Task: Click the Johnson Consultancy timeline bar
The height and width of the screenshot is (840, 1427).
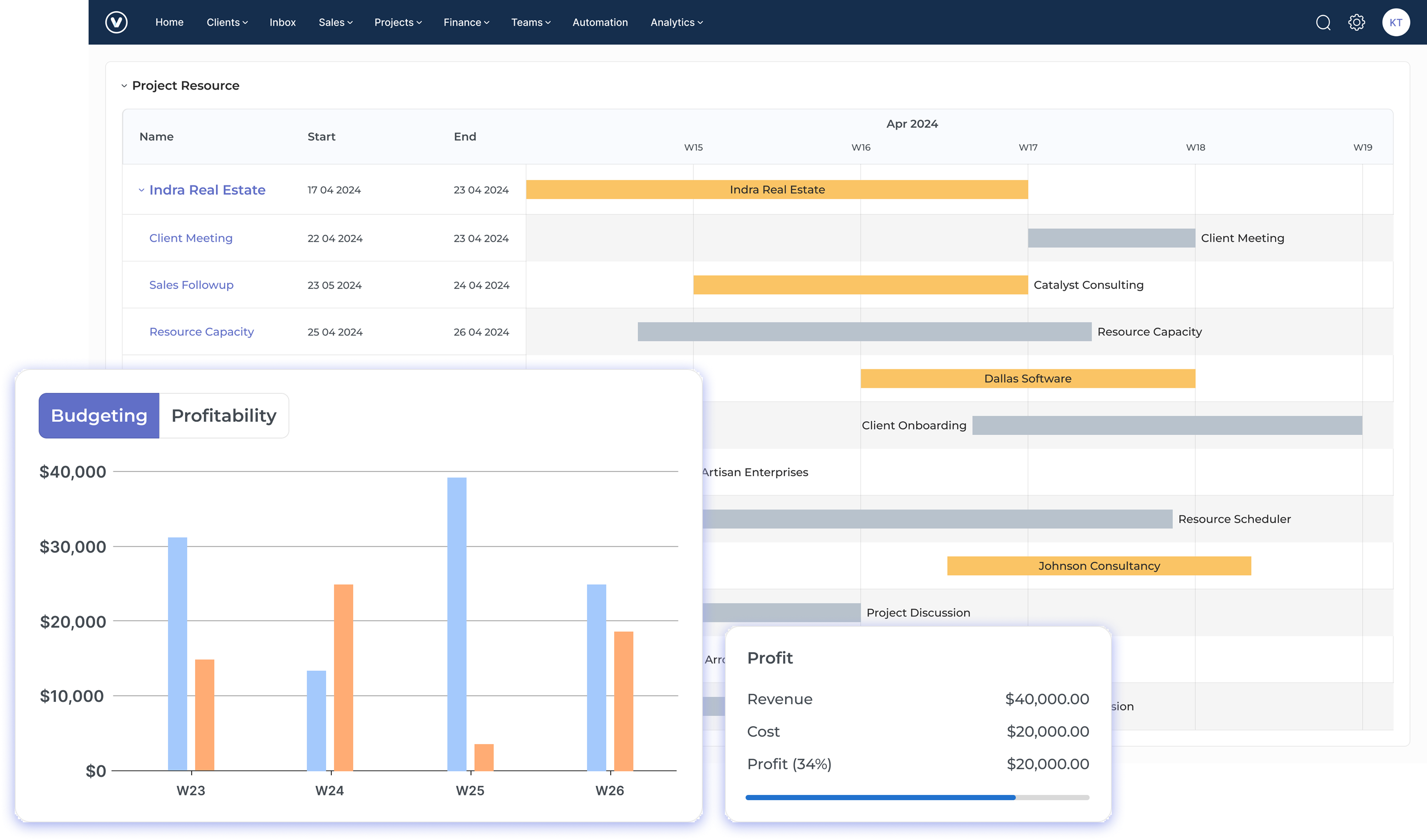Action: pyautogui.click(x=1098, y=566)
